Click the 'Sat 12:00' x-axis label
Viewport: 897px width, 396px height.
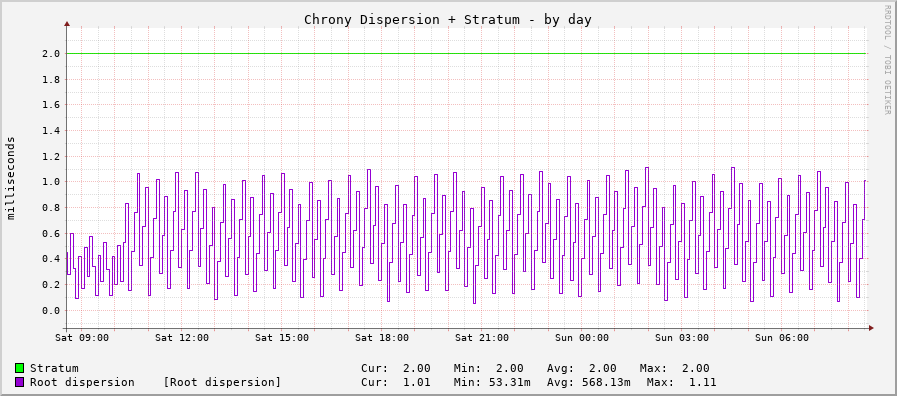click(x=182, y=338)
